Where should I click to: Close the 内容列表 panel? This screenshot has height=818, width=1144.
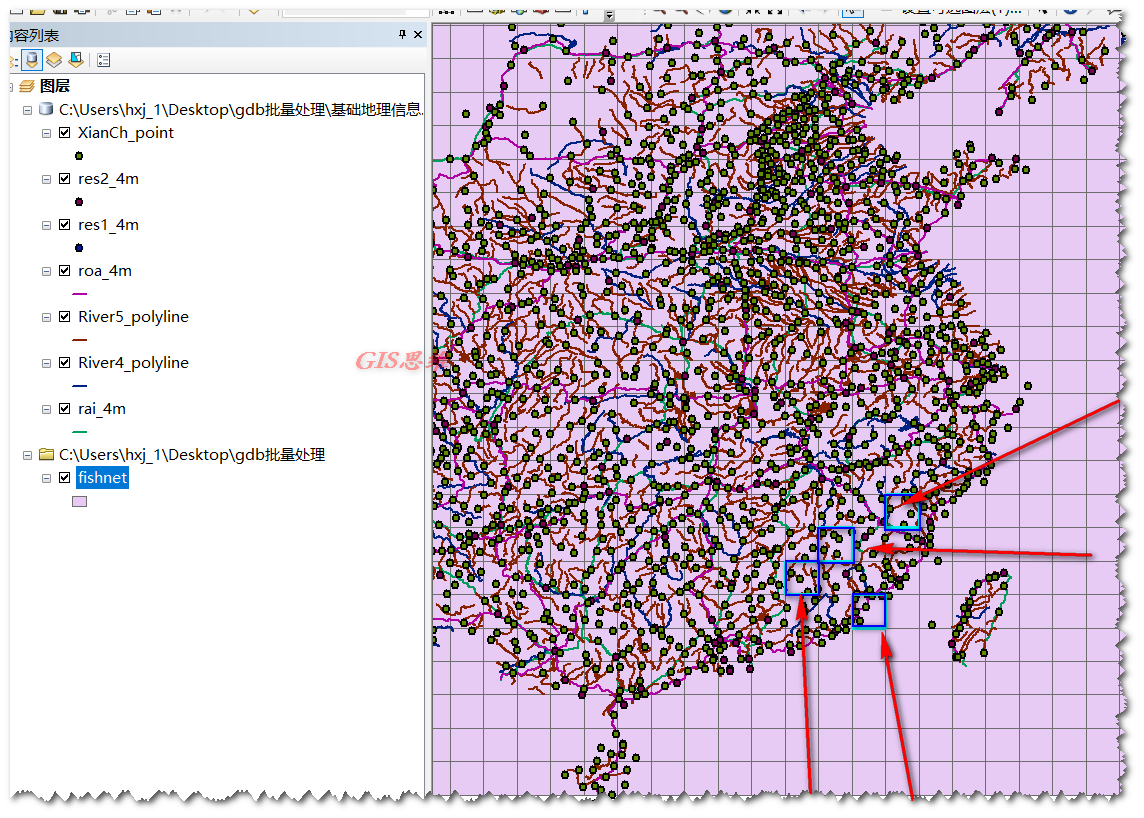coord(419,33)
